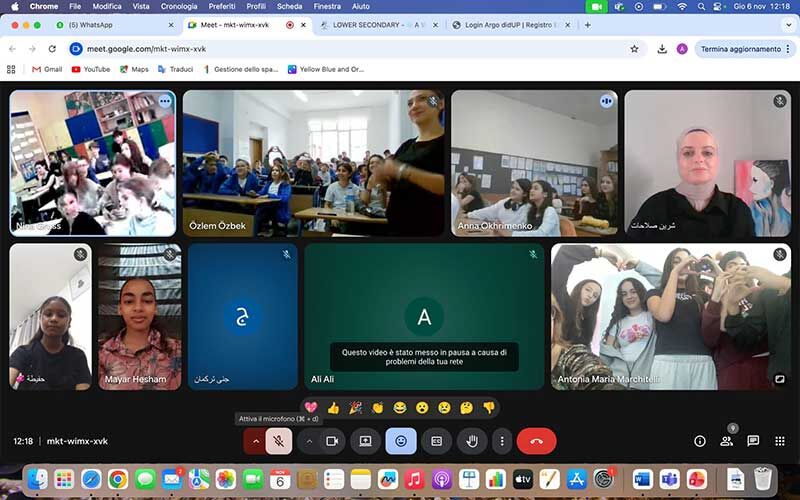800x500 pixels.
Task: Open the Maps bookmark
Action: click(134, 69)
